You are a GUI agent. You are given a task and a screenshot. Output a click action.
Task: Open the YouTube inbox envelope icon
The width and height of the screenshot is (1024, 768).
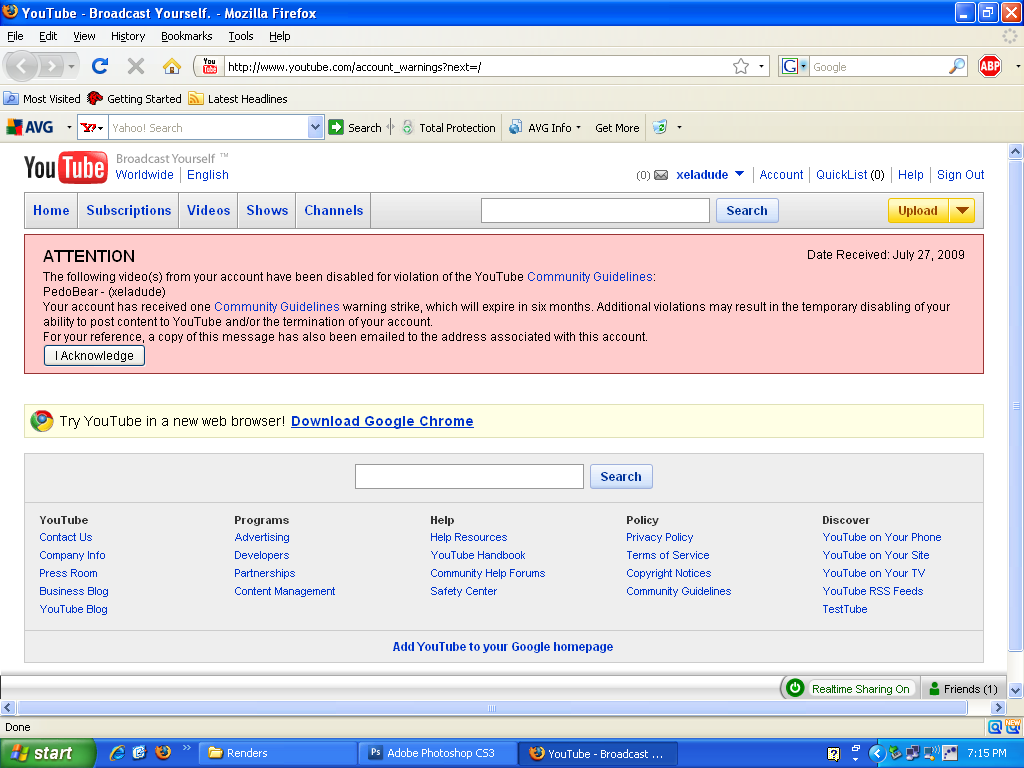661,175
